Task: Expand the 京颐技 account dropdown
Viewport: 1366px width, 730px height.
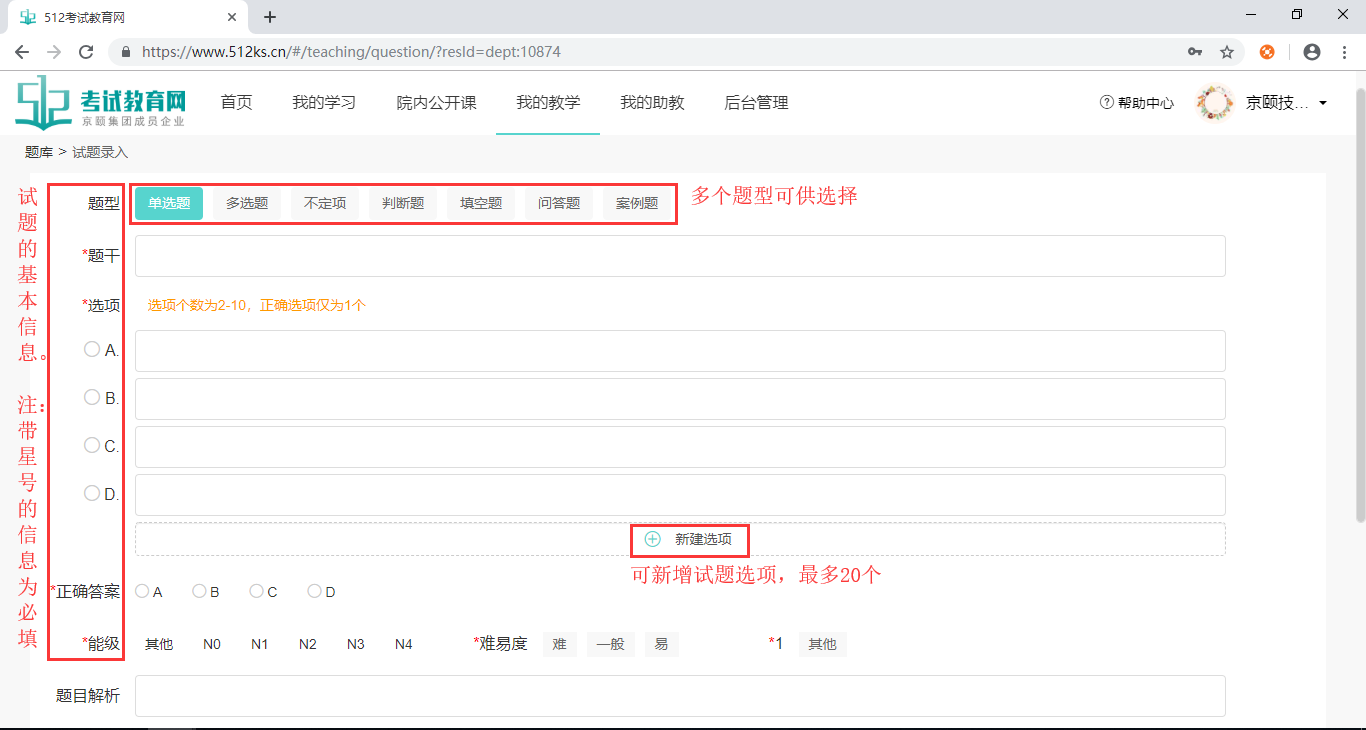Action: coord(1324,101)
